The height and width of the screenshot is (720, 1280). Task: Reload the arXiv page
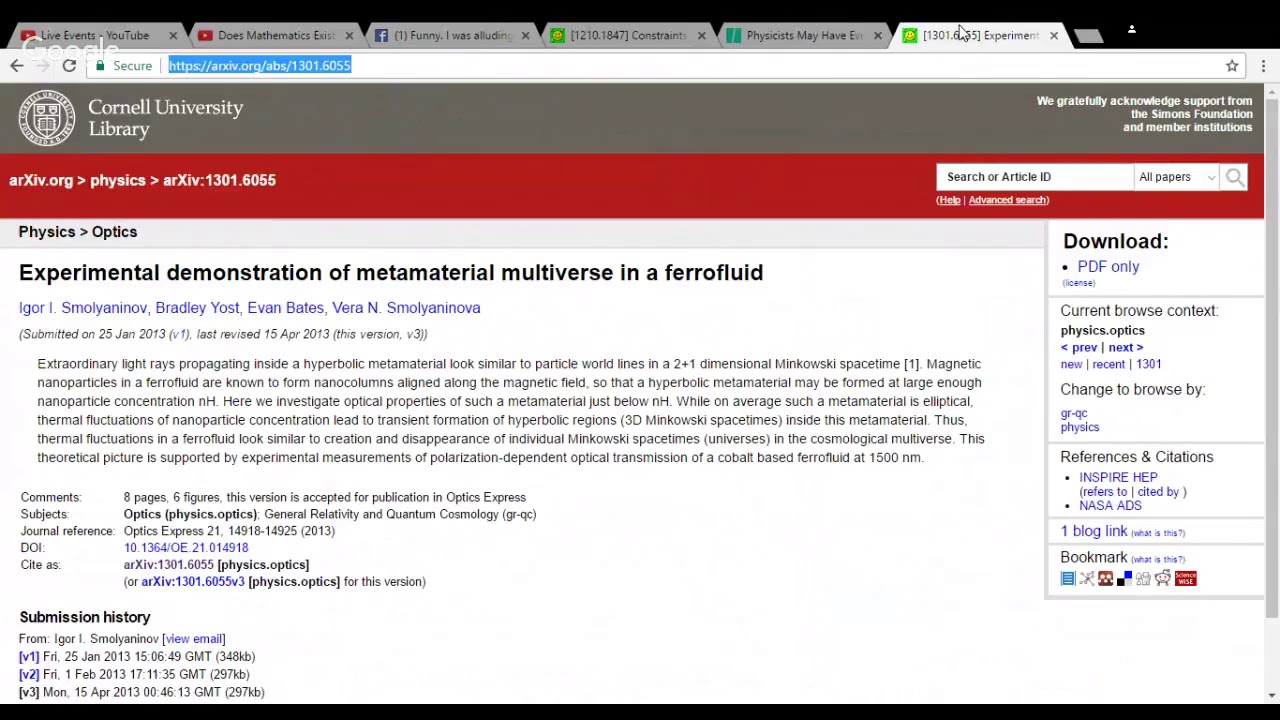point(69,66)
